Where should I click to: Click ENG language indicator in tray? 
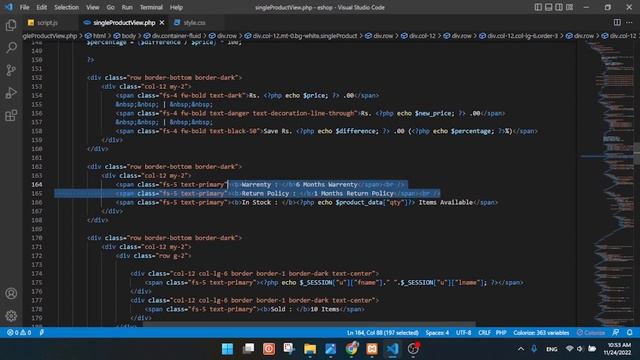click(551, 349)
